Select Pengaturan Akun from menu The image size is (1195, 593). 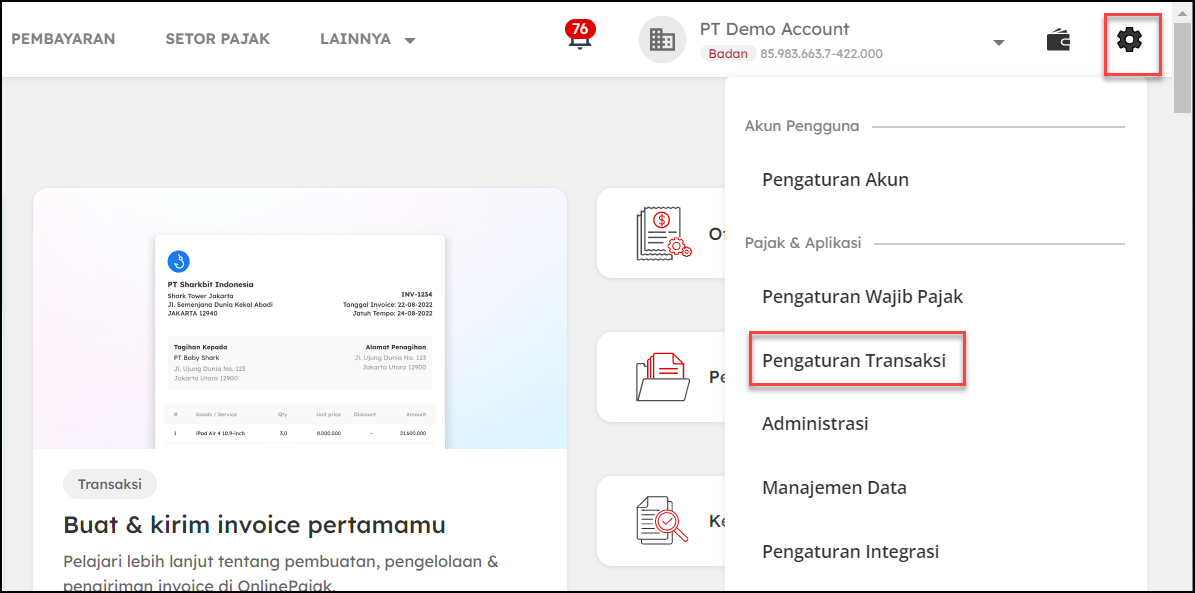835,180
